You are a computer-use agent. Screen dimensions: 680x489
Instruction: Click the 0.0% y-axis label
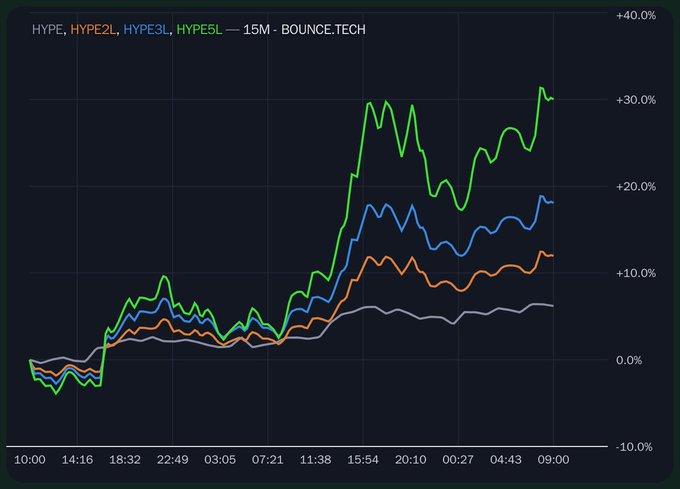tap(629, 360)
